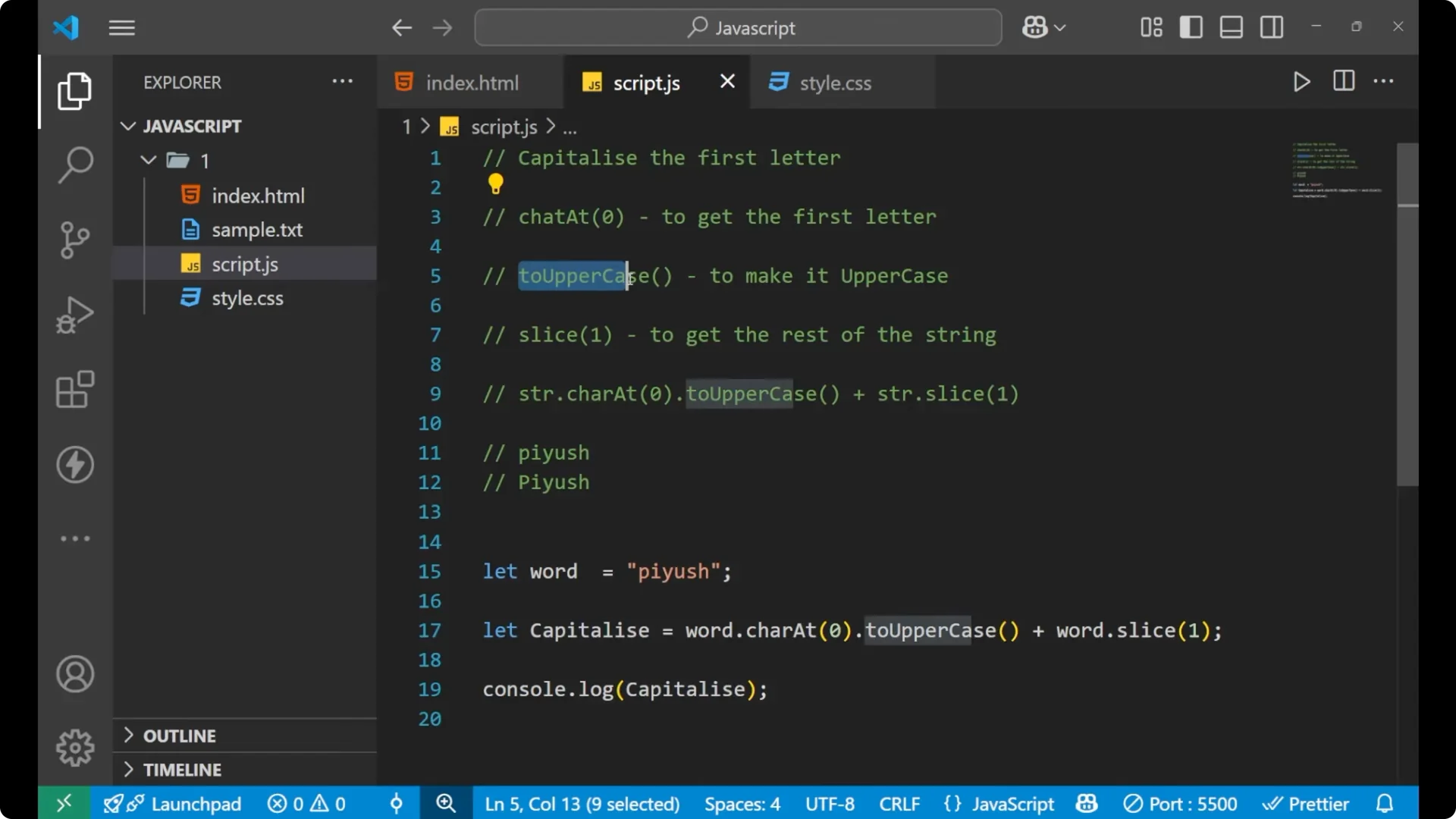Run the script.js file with the play button
This screenshot has width=1456, height=819.
pyautogui.click(x=1302, y=82)
